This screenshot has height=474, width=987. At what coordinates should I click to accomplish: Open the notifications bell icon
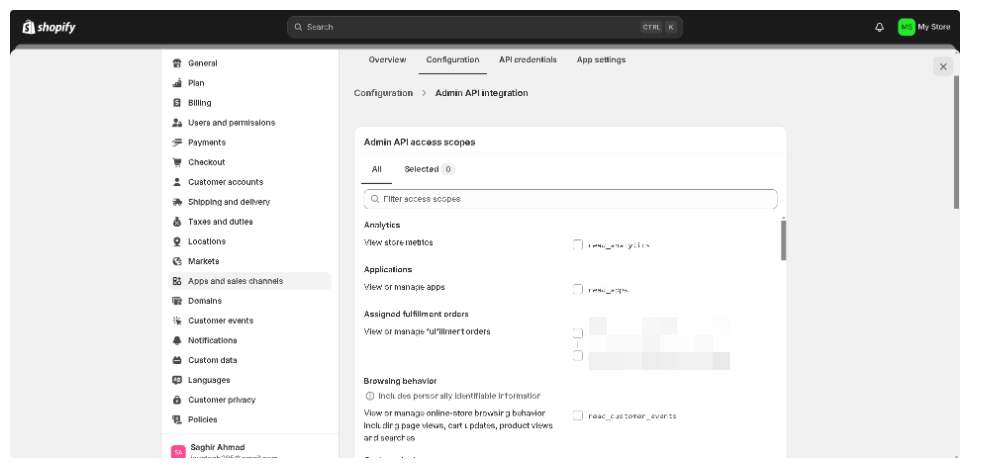pos(879,27)
